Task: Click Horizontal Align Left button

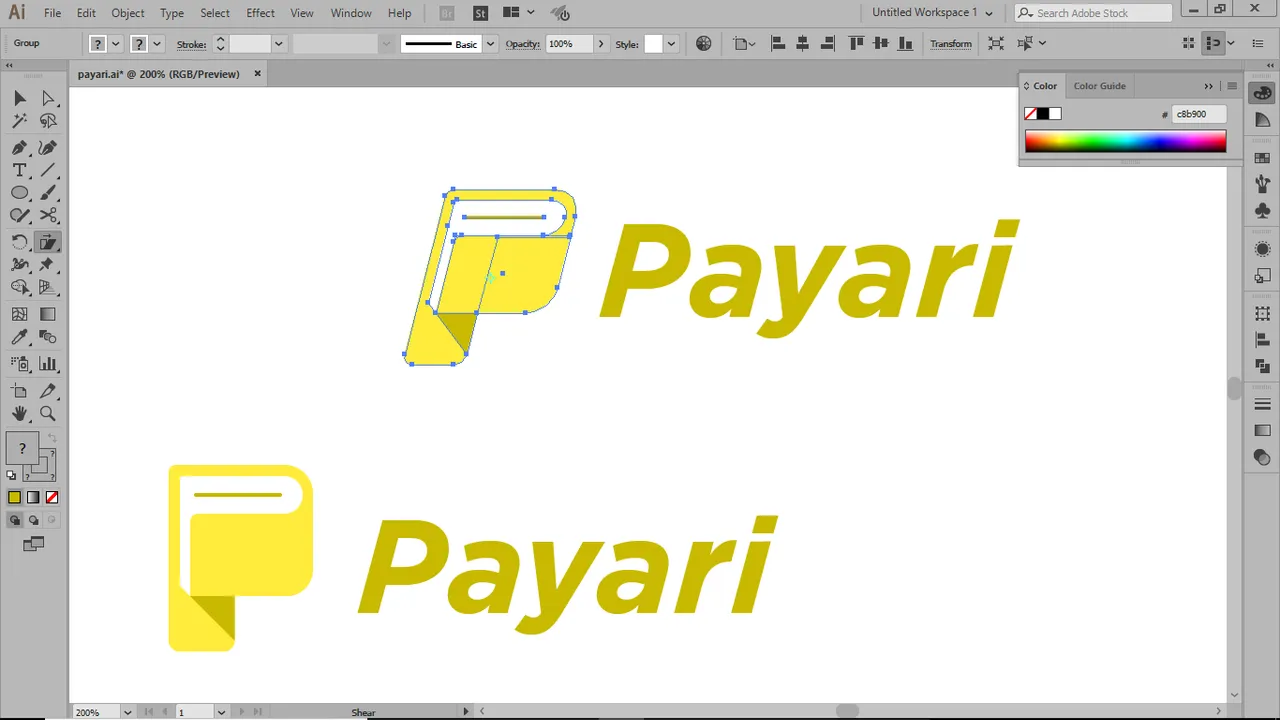Action: click(778, 43)
